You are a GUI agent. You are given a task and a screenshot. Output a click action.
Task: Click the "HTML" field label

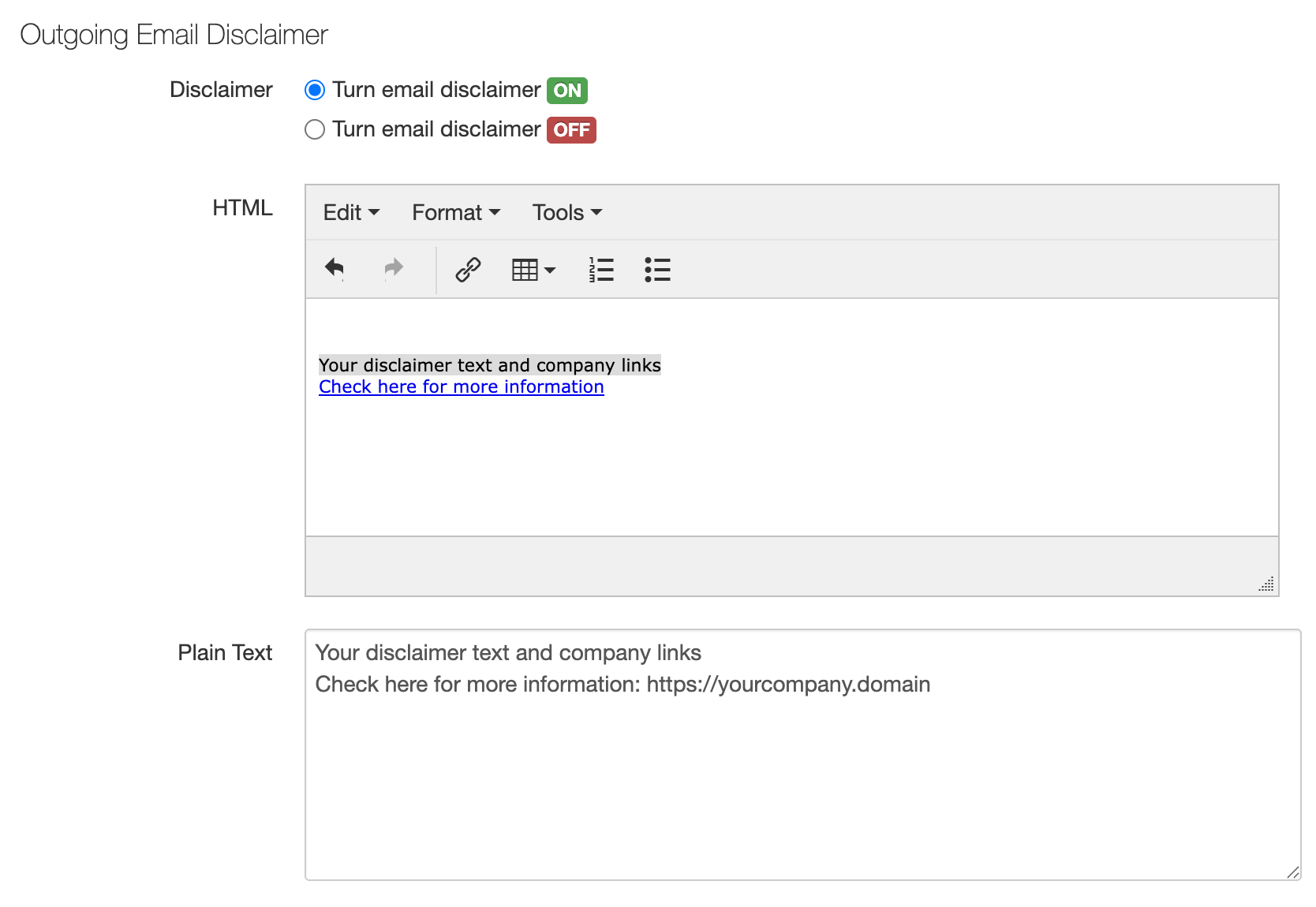point(242,208)
